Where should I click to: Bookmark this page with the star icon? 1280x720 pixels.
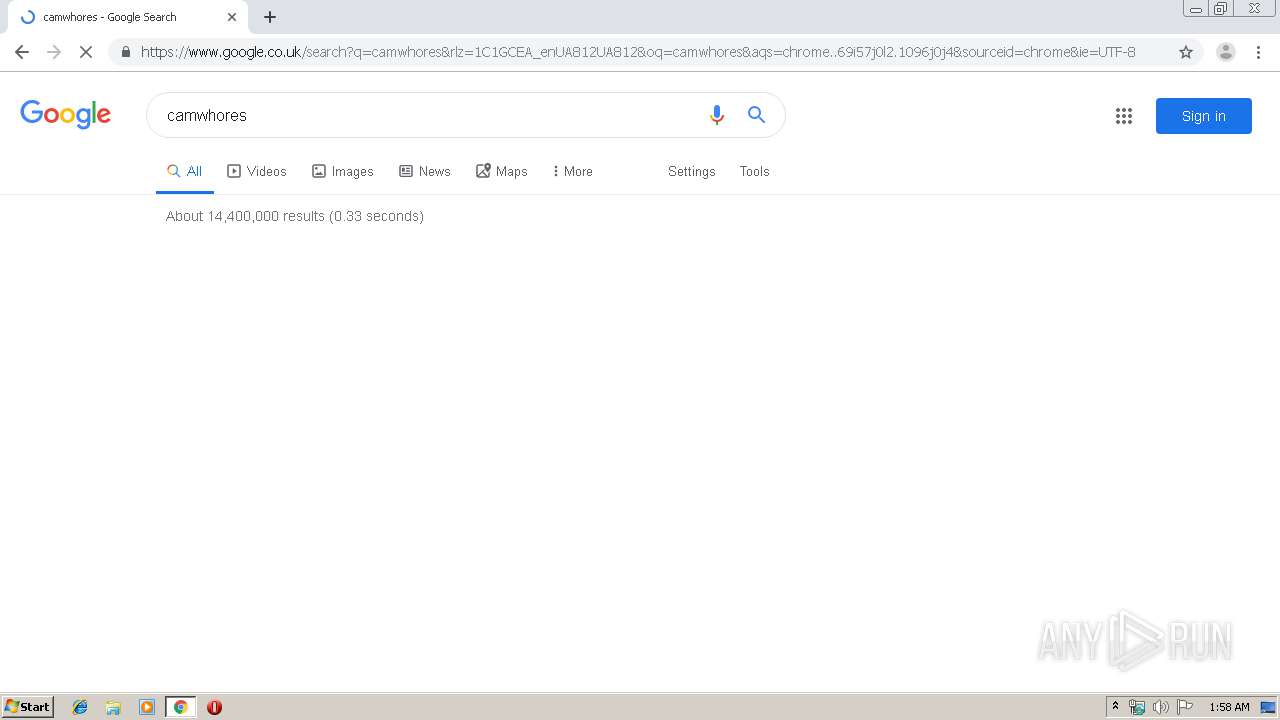pyautogui.click(x=1186, y=52)
